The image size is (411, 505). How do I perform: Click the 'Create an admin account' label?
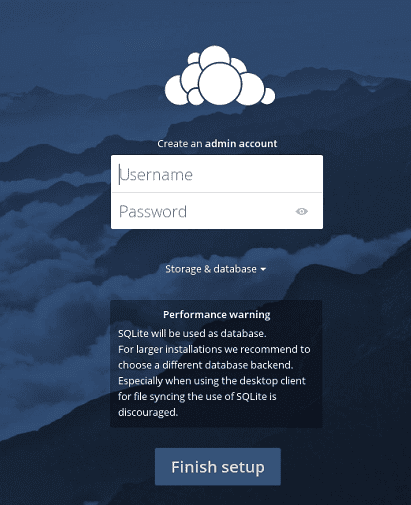217,144
